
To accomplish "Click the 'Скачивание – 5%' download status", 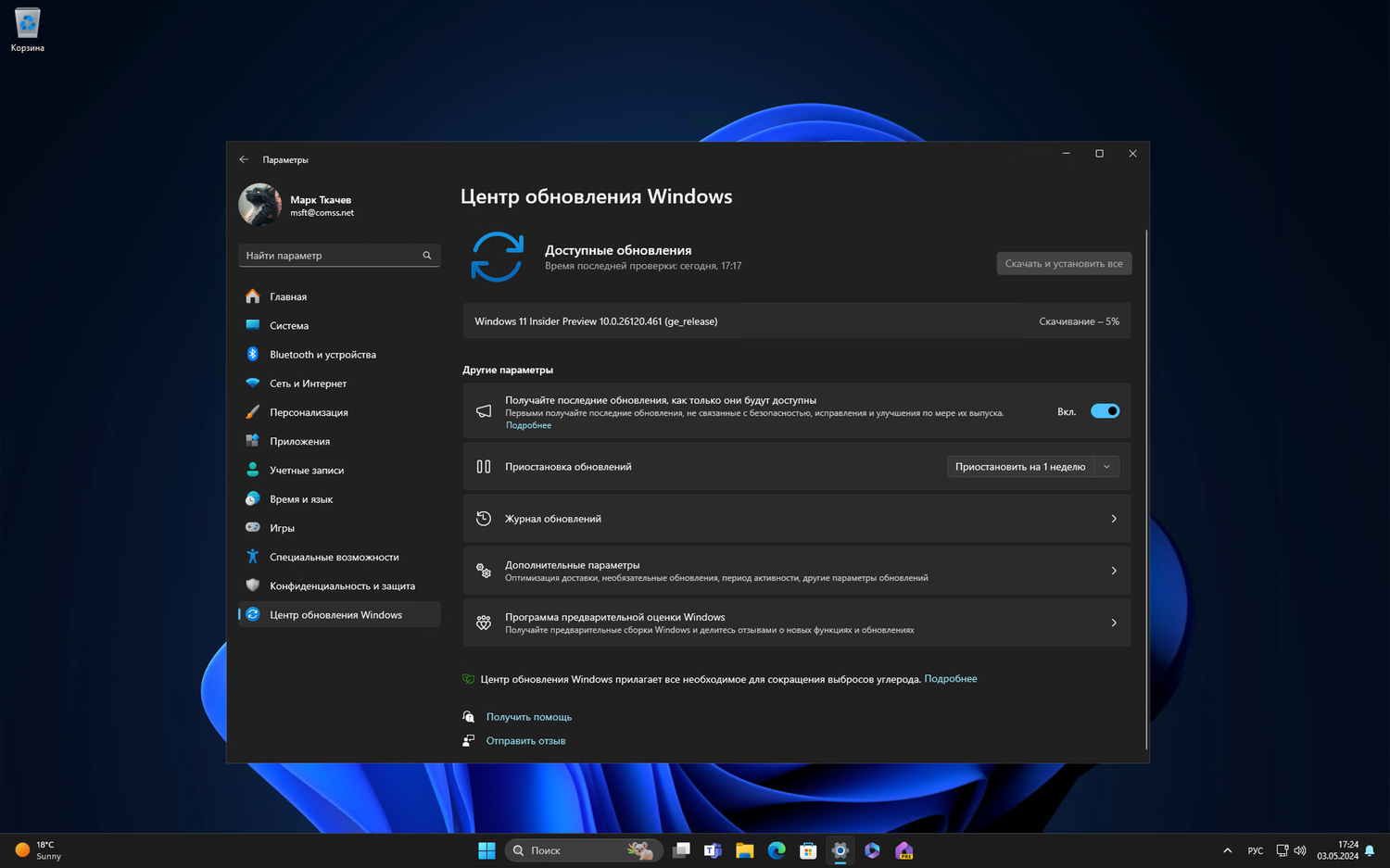I will [x=1079, y=321].
